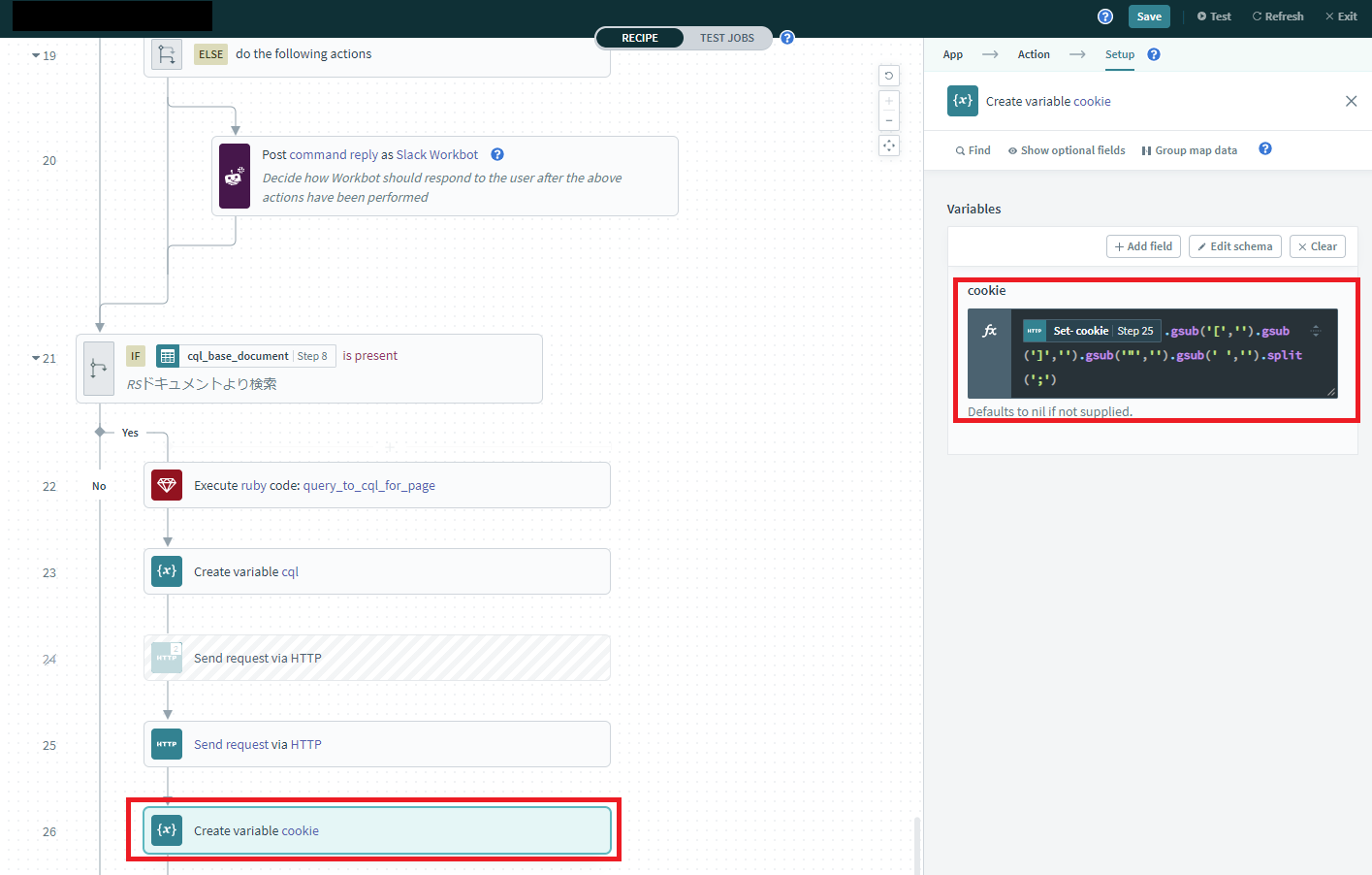Image resolution: width=1372 pixels, height=875 pixels.
Task: Click the Variables section heading
Action: pos(973,209)
